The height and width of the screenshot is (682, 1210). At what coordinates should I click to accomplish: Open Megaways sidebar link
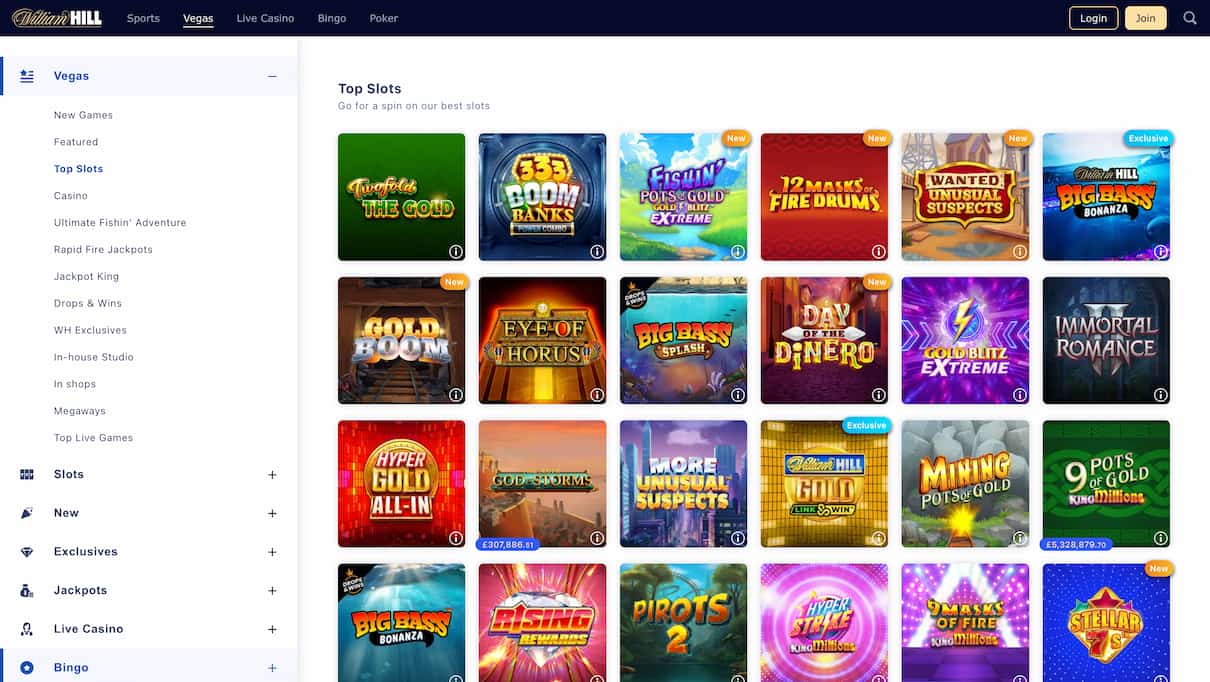(x=80, y=411)
